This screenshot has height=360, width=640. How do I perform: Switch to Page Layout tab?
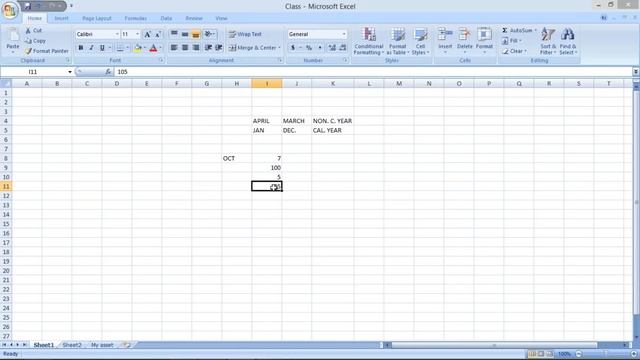(97, 18)
